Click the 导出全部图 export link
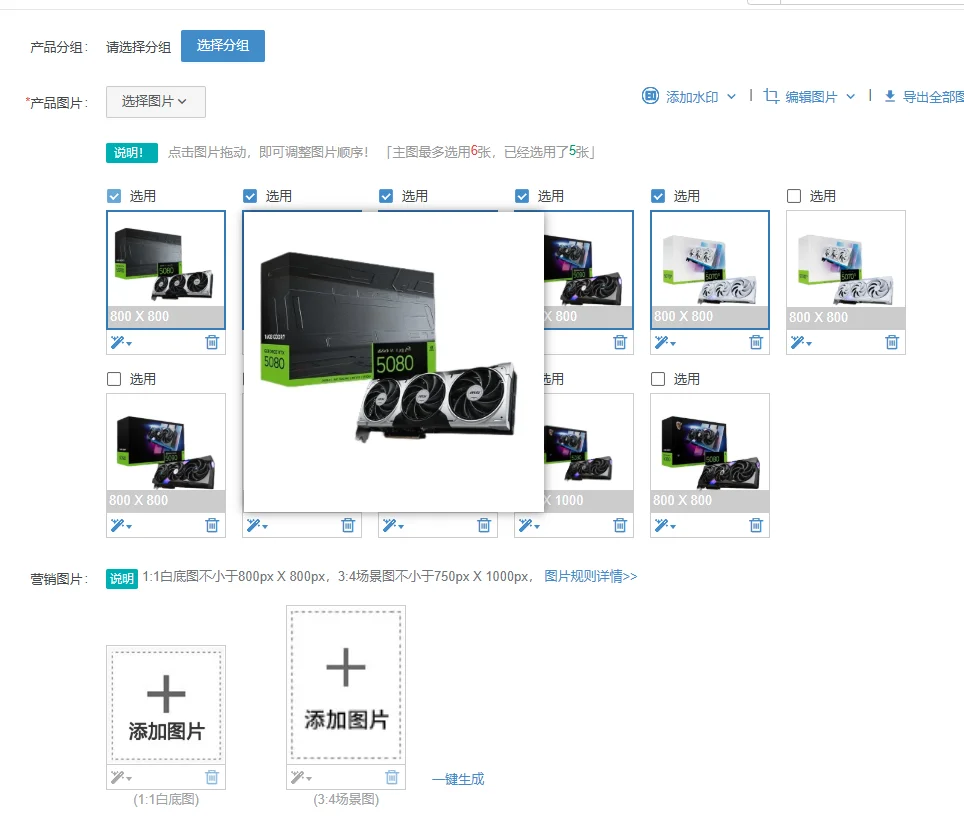Screen dimensions: 964x825 pos(923,97)
